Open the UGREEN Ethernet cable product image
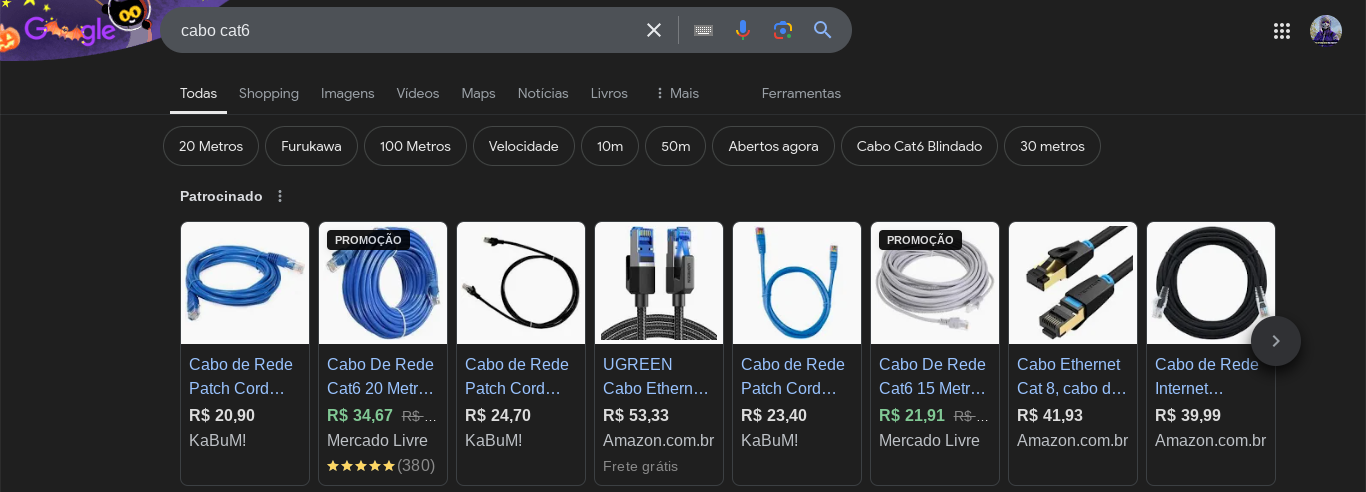1366x492 pixels. click(x=659, y=283)
